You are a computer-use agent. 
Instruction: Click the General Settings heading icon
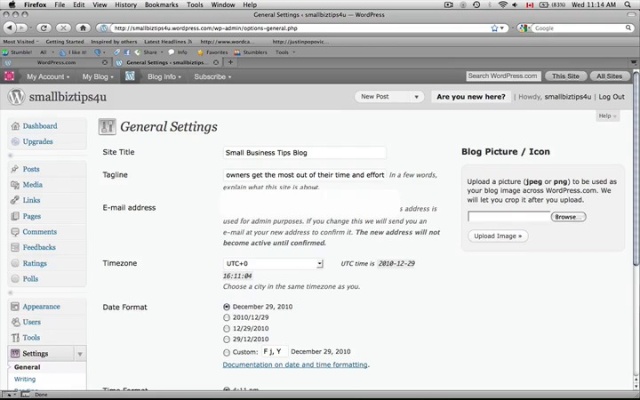107,127
